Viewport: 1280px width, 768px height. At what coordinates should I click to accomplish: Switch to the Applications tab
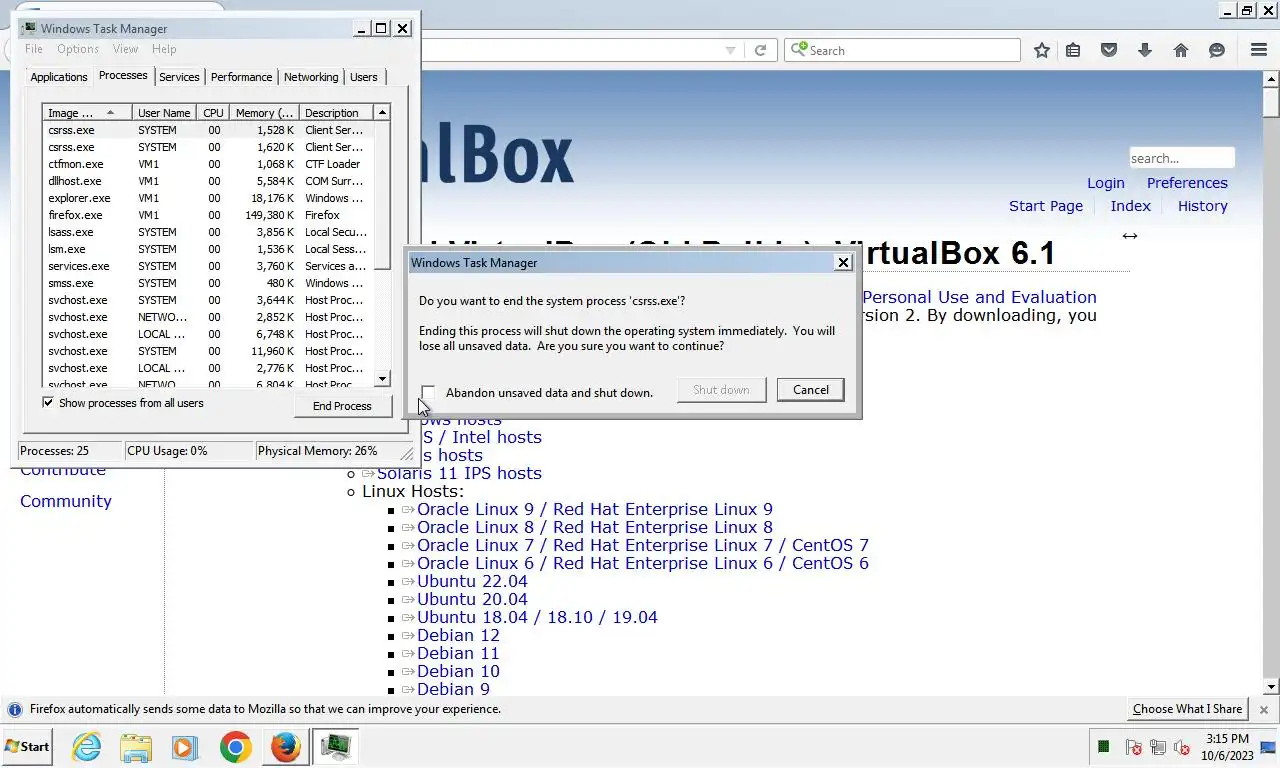[x=59, y=77]
